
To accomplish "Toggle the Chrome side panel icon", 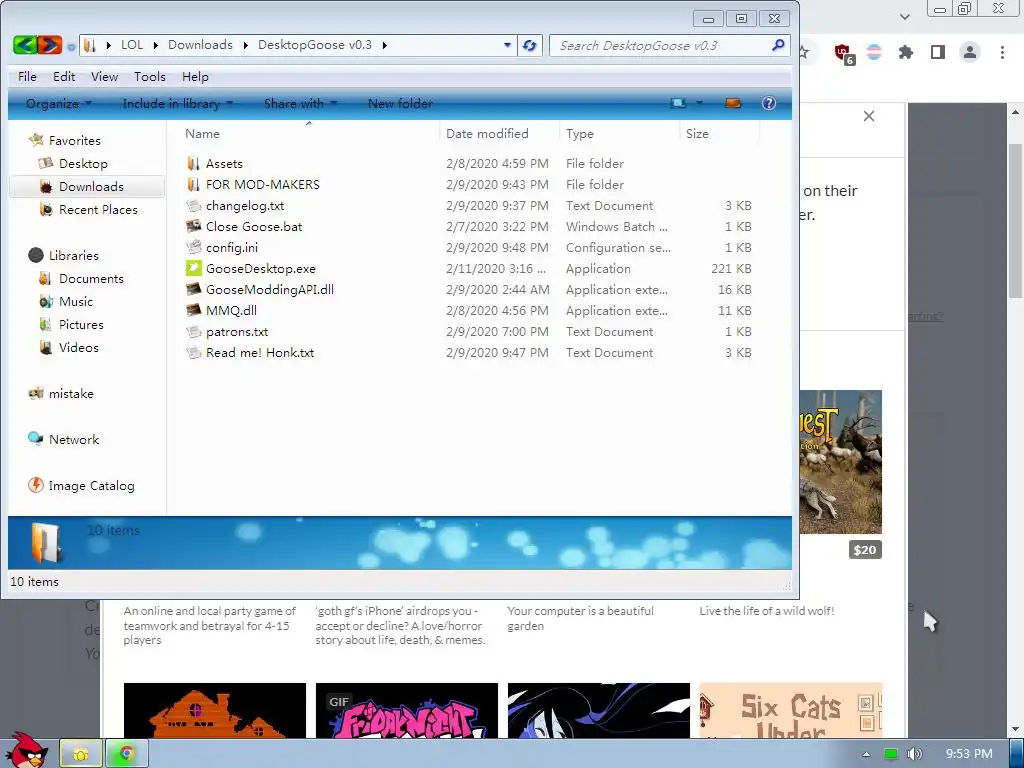I will click(938, 52).
